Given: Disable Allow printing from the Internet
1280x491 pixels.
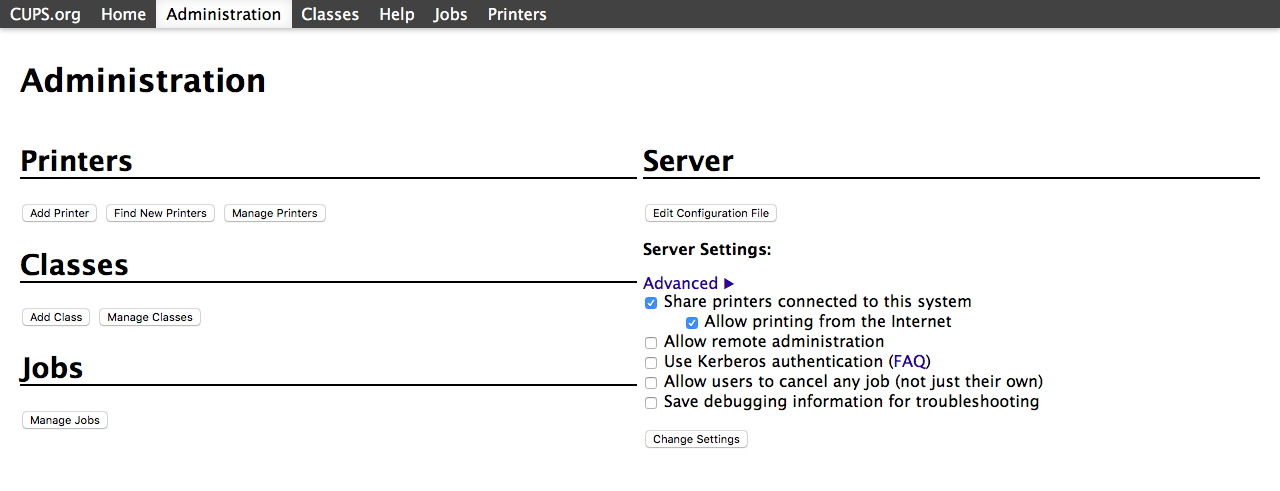Looking at the screenshot, I should pyautogui.click(x=692, y=323).
